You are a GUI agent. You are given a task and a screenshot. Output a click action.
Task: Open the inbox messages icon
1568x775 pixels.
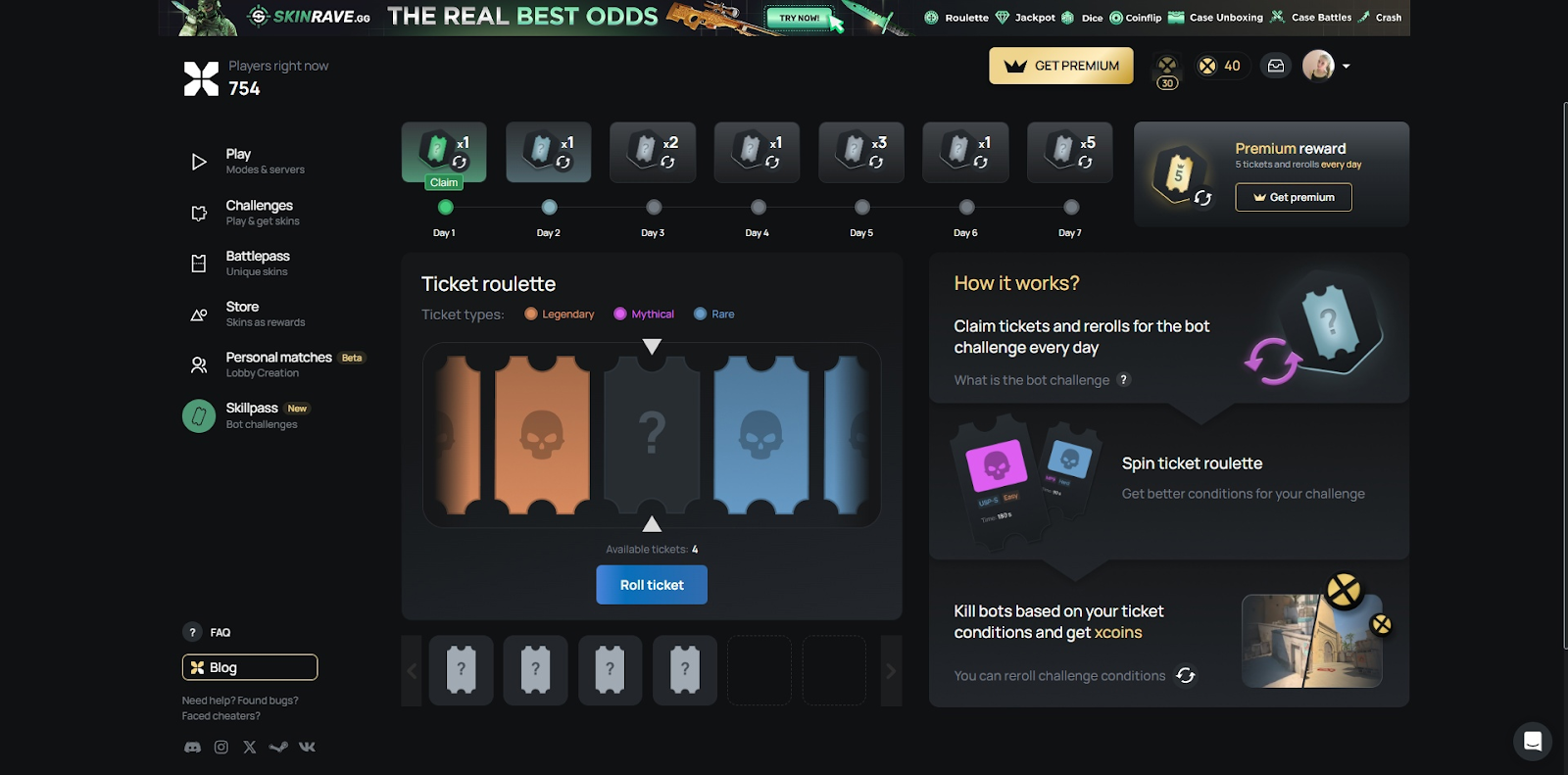click(1276, 66)
